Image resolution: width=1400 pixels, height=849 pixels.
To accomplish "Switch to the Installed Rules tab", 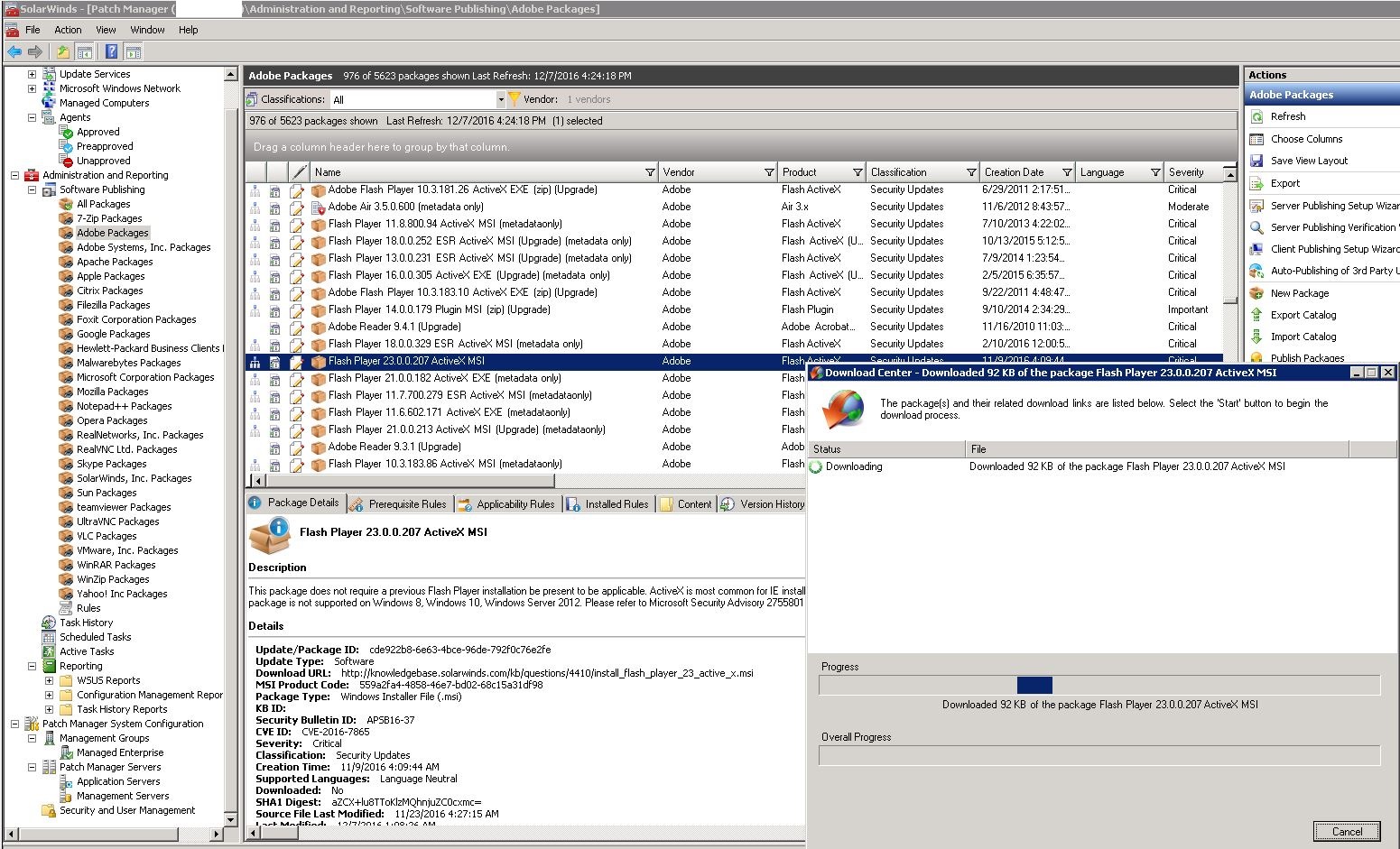I will 607,504.
